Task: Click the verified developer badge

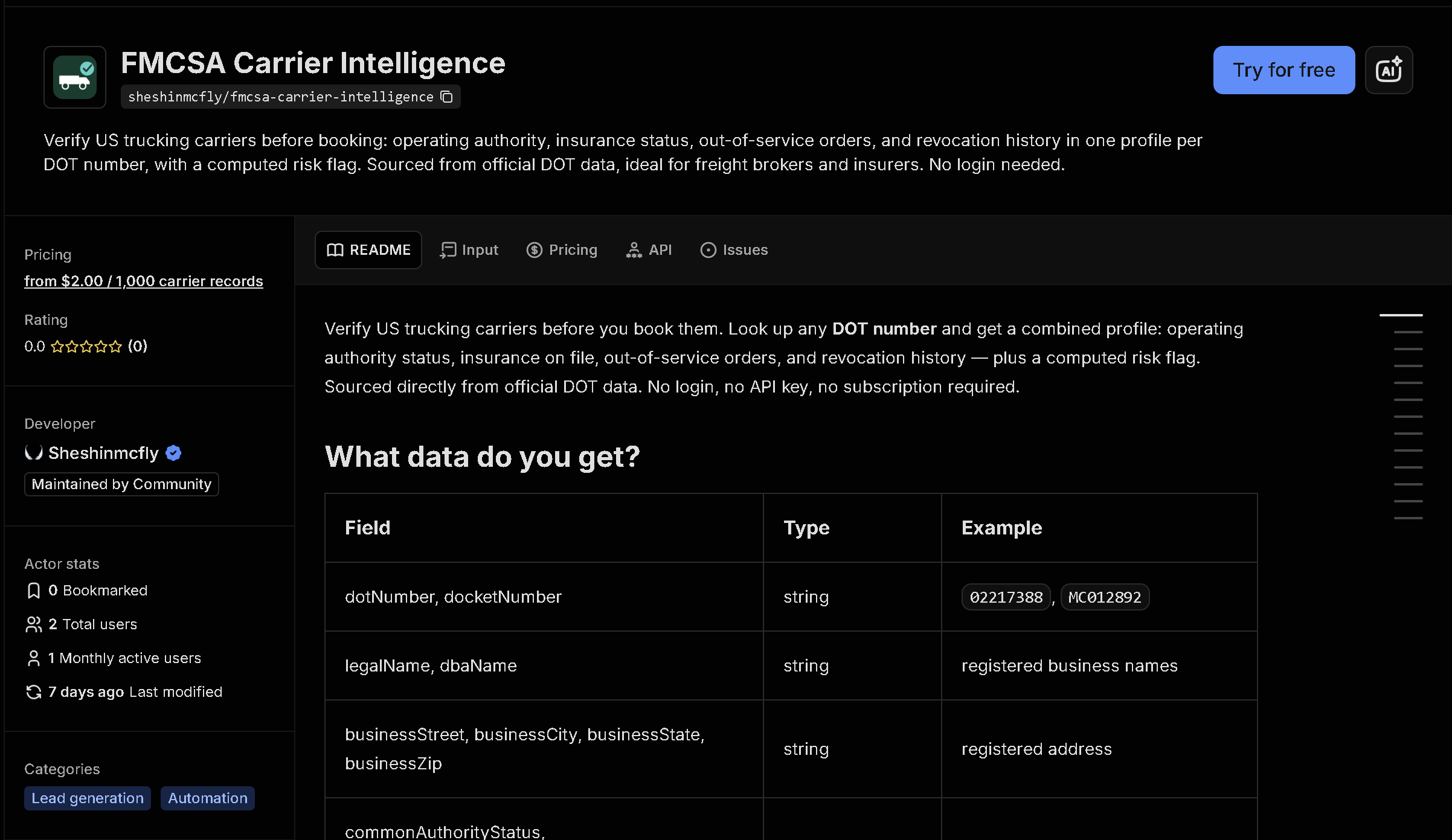Action: pyautogui.click(x=173, y=453)
